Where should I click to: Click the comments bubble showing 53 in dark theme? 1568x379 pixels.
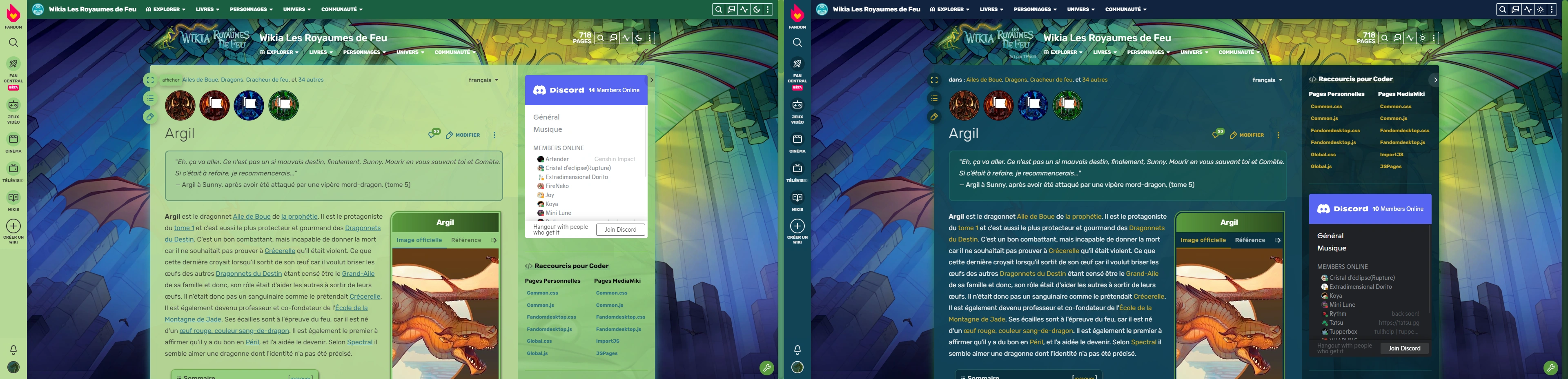point(1217,134)
